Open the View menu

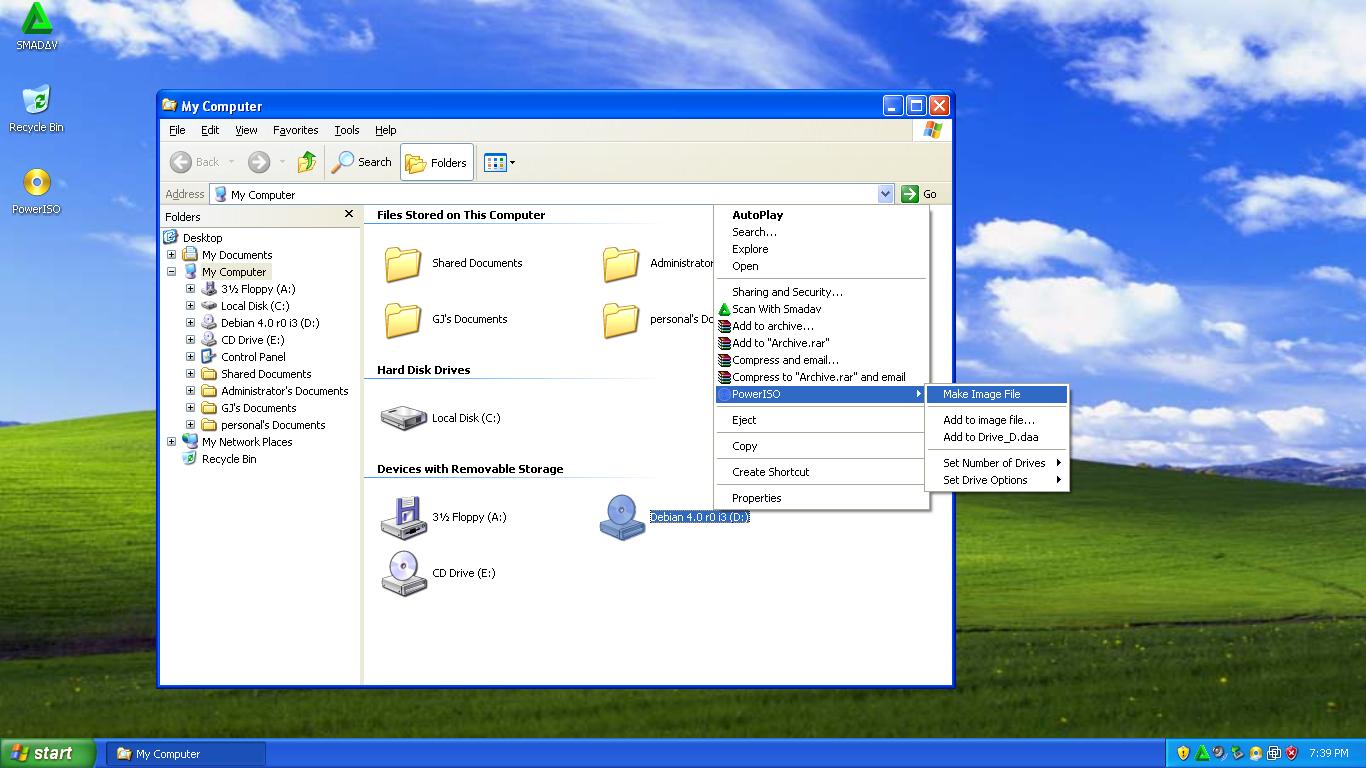click(x=246, y=130)
